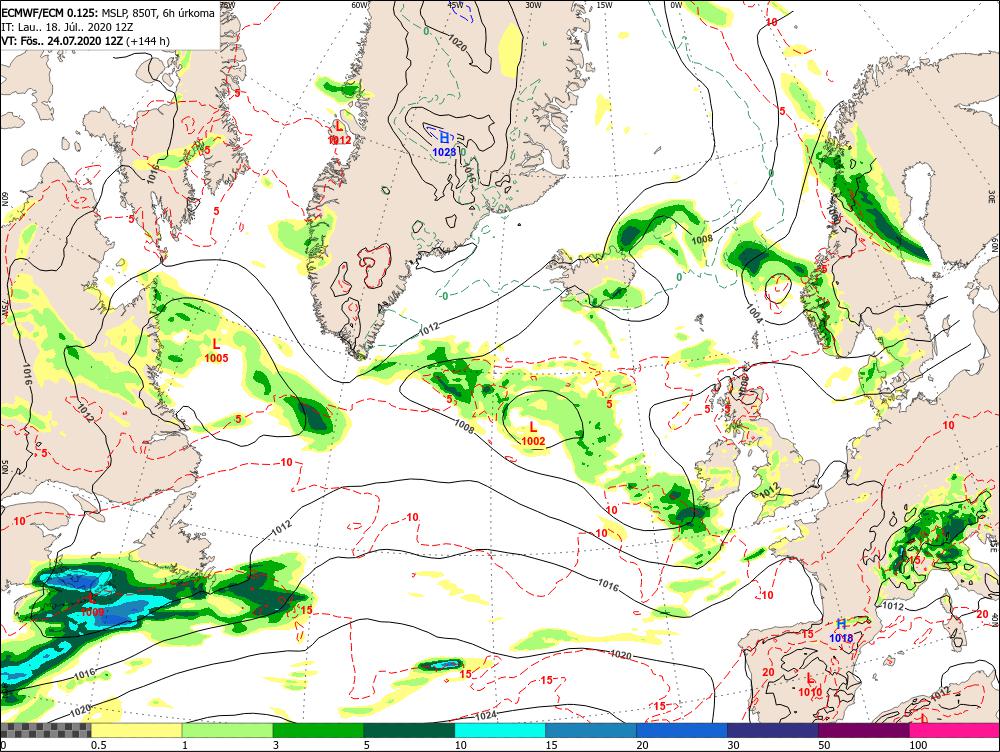Click the 'ECMWF/ECM 0.125:' model title
This screenshot has width=1000, height=752.
[50, 13]
